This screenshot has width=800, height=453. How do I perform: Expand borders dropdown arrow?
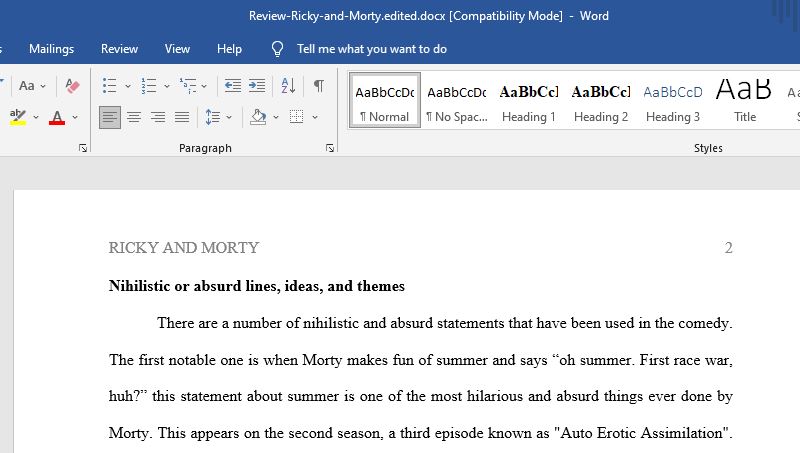point(315,117)
